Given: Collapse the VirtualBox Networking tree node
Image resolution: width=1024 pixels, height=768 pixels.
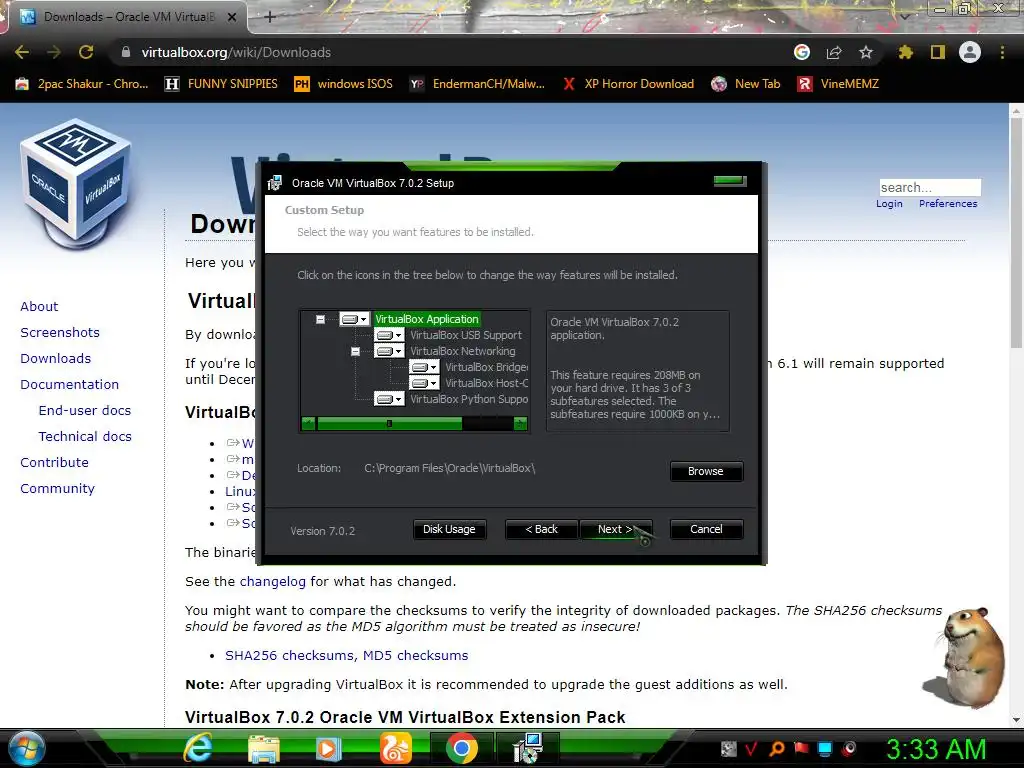Looking at the screenshot, I should point(355,351).
